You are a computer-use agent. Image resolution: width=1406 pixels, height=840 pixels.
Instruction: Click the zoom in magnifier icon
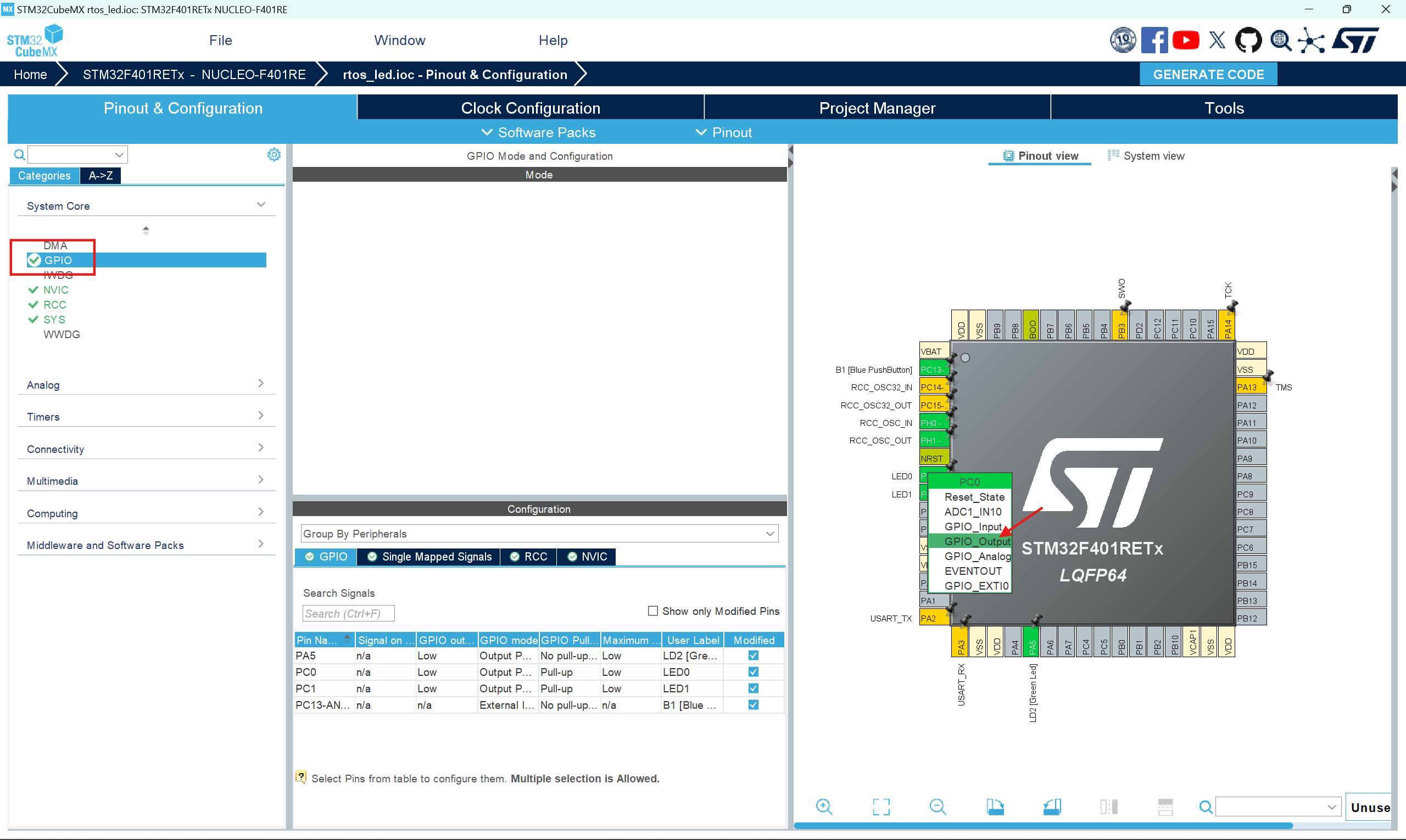coord(824,807)
